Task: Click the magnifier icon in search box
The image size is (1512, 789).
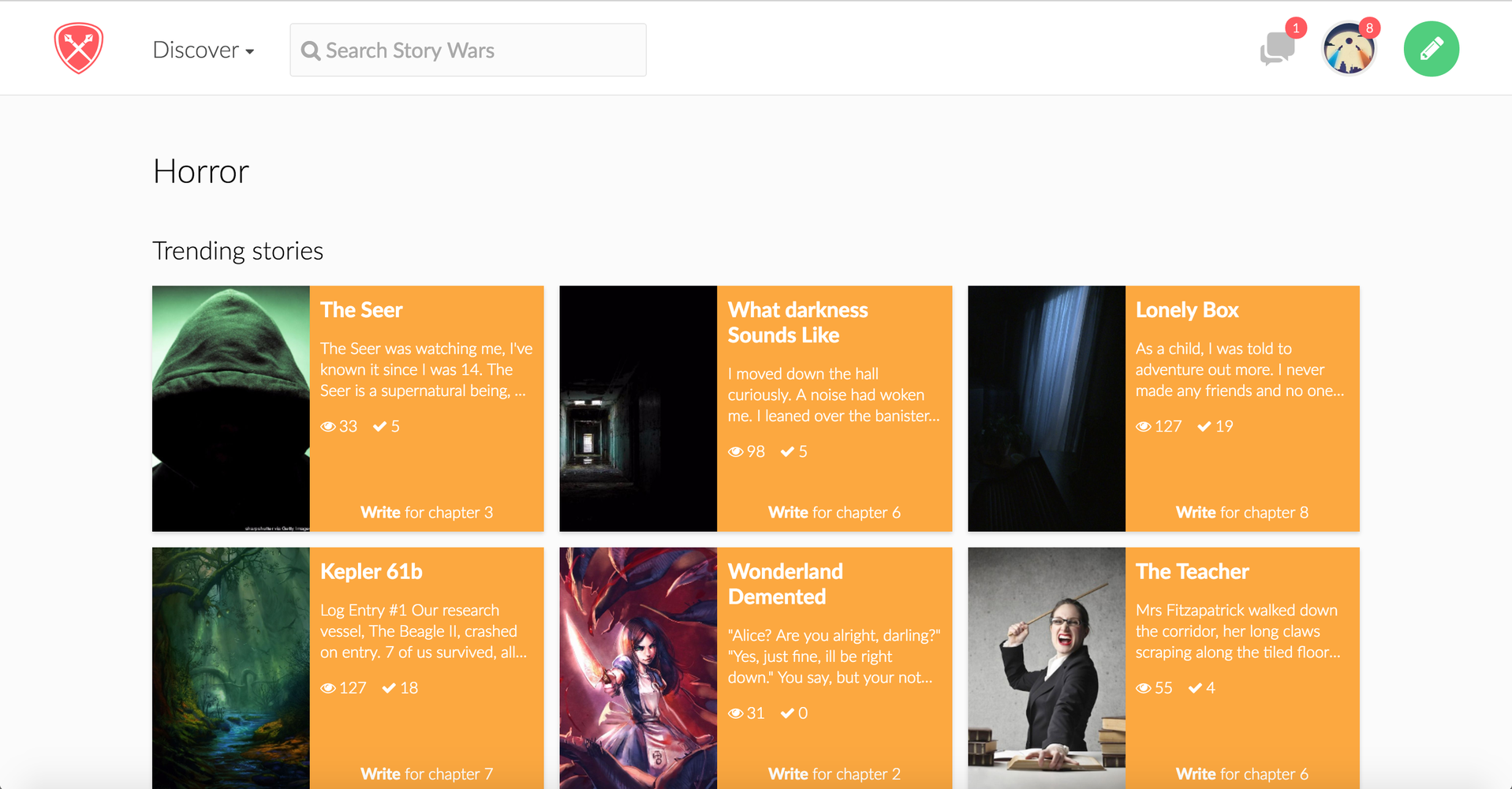Action: 311,50
